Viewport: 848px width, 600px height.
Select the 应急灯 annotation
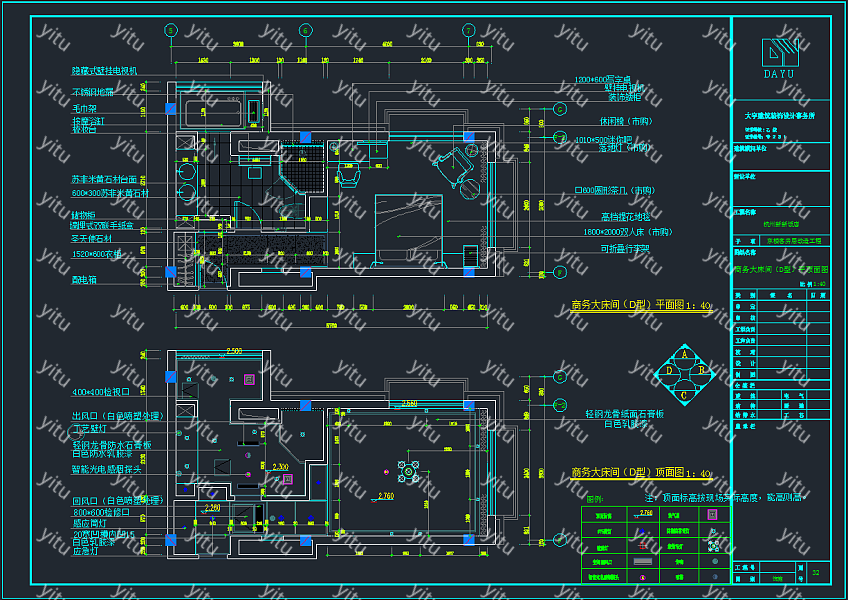click(x=85, y=551)
